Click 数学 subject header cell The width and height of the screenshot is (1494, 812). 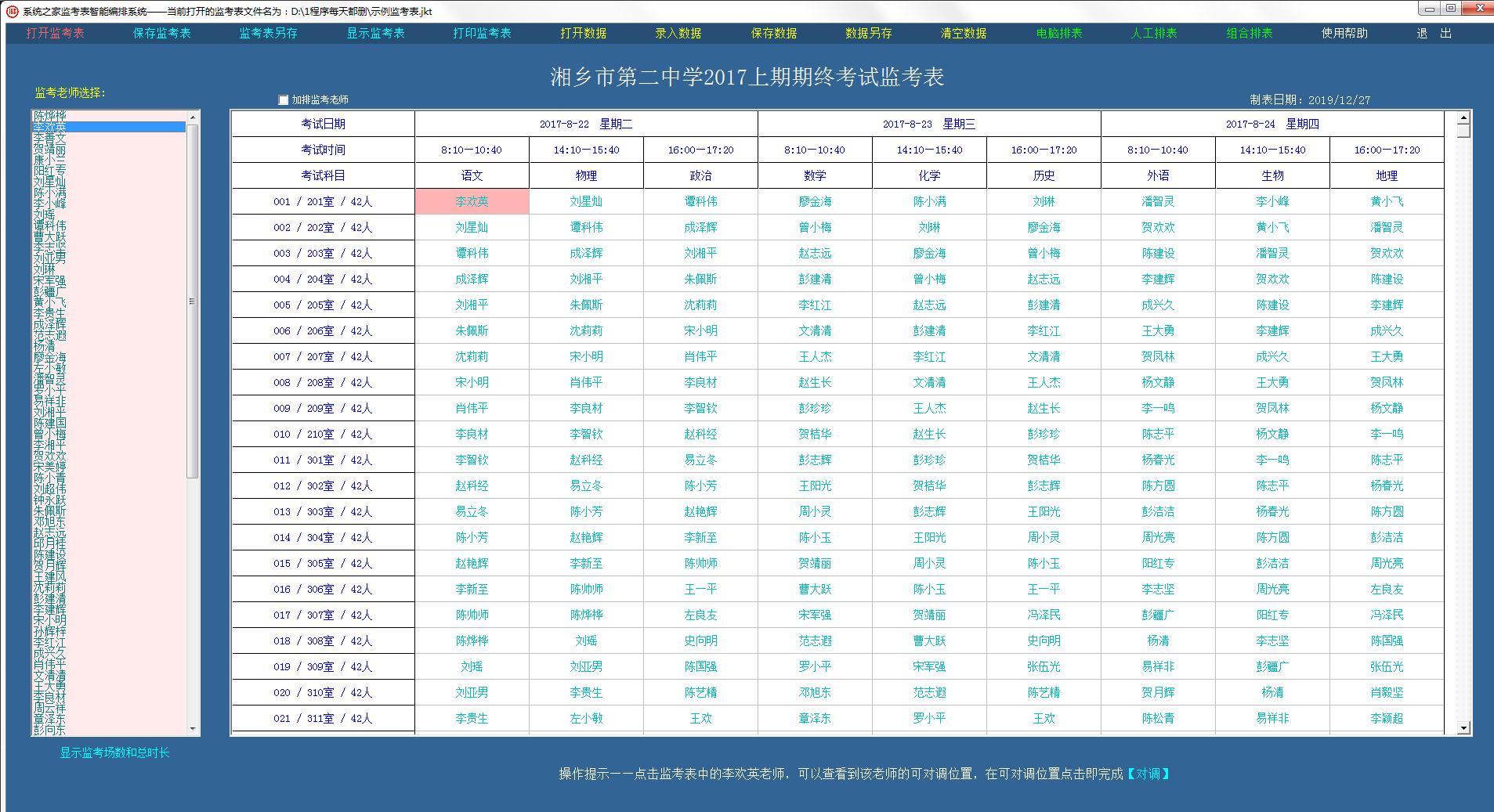pos(815,175)
